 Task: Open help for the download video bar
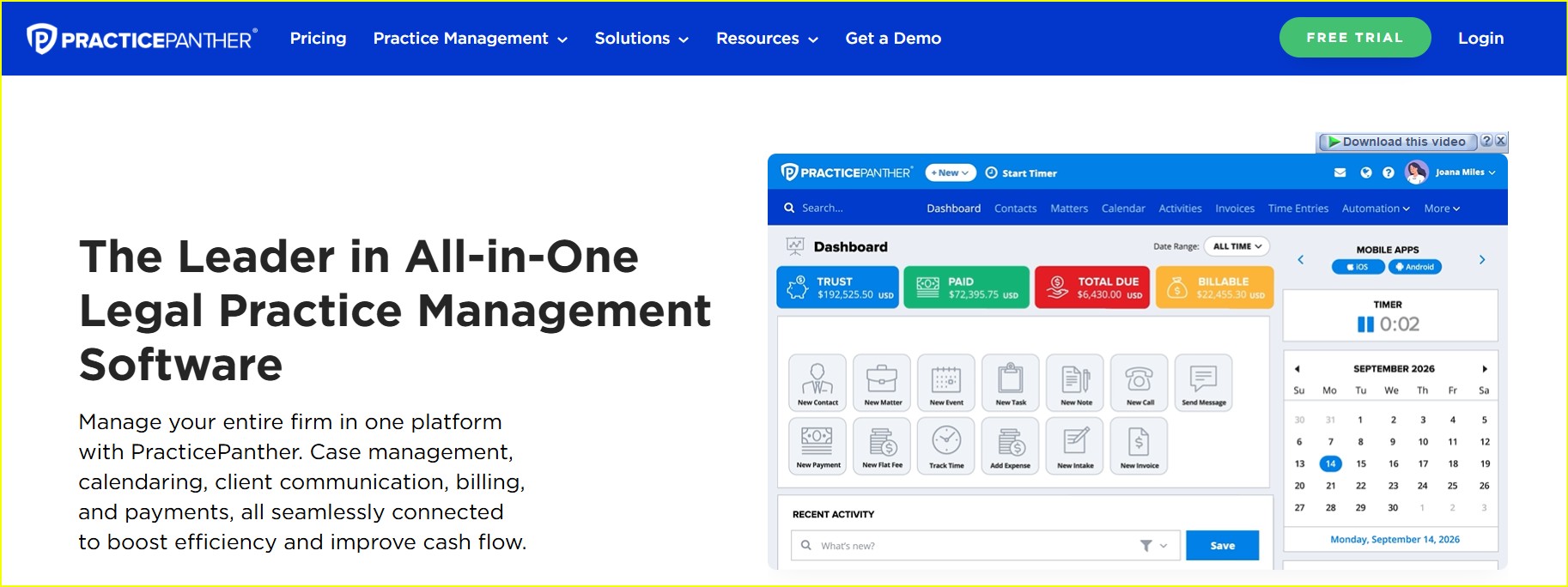click(1486, 141)
